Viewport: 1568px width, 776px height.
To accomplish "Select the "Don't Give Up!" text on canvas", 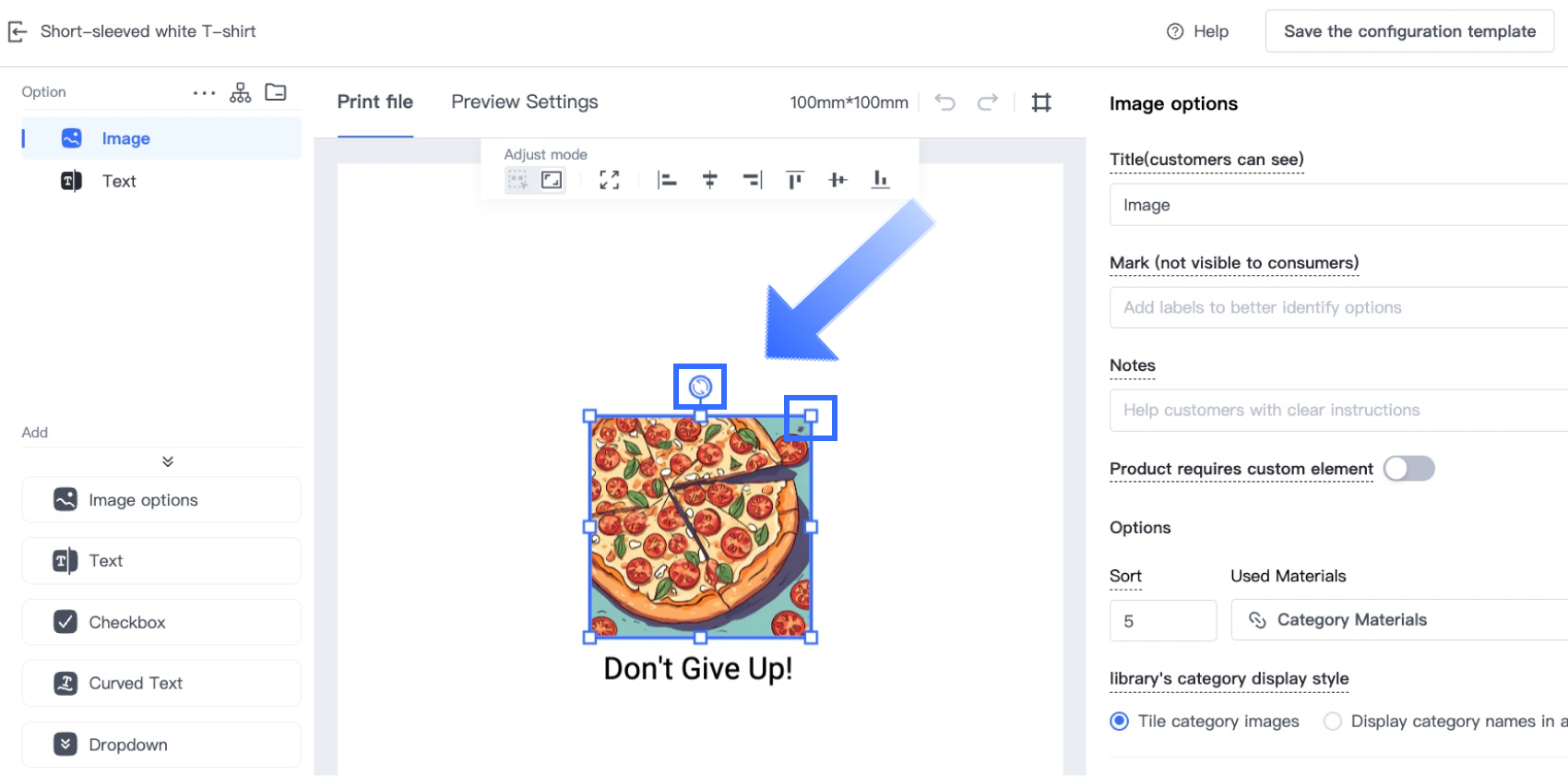I will click(698, 668).
